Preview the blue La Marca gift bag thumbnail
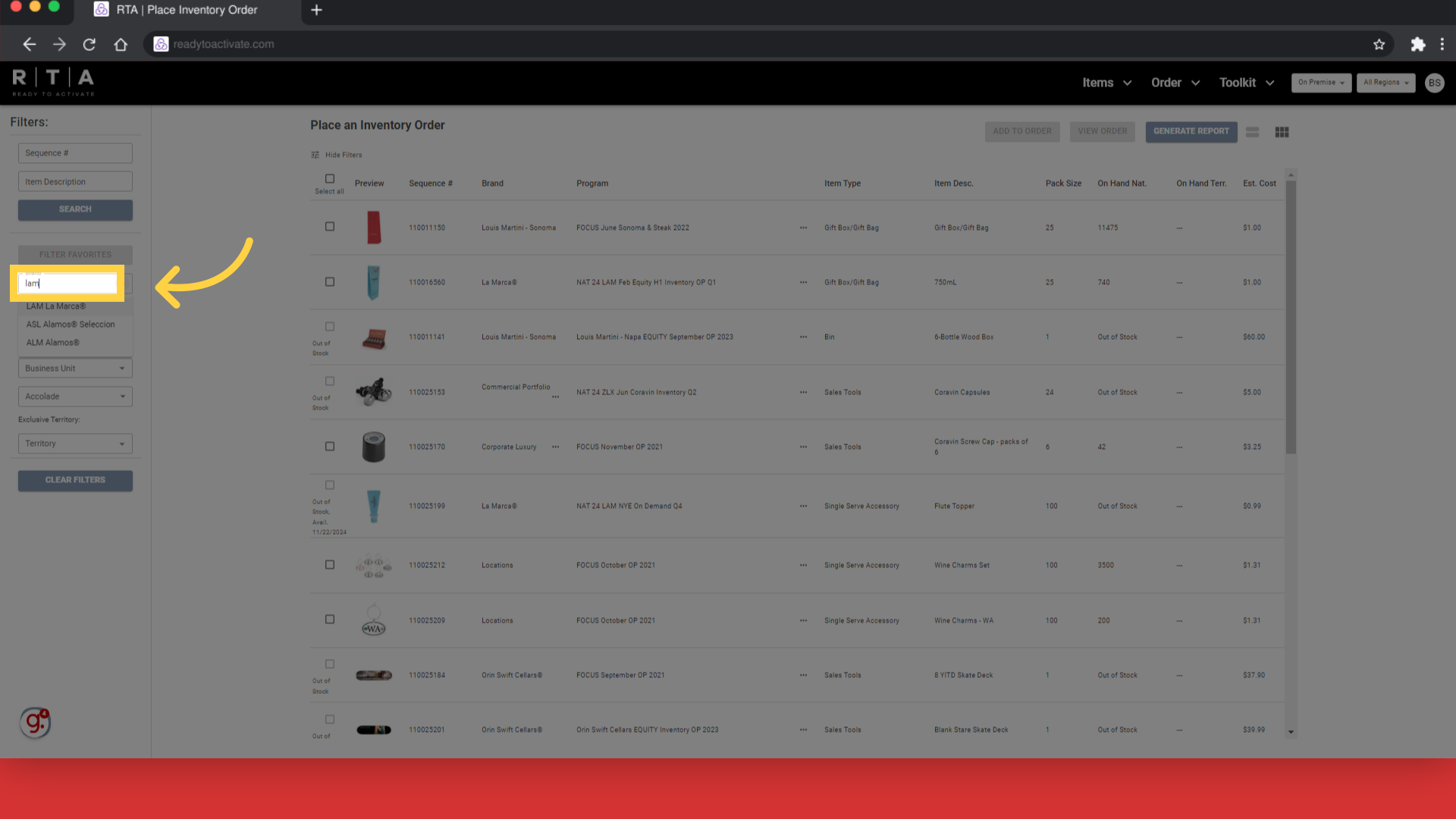Viewport: 1456px width, 819px height. (x=373, y=282)
